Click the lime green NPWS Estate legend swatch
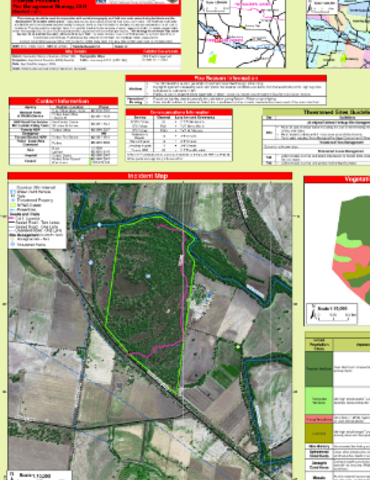 pyautogui.click(x=13, y=205)
